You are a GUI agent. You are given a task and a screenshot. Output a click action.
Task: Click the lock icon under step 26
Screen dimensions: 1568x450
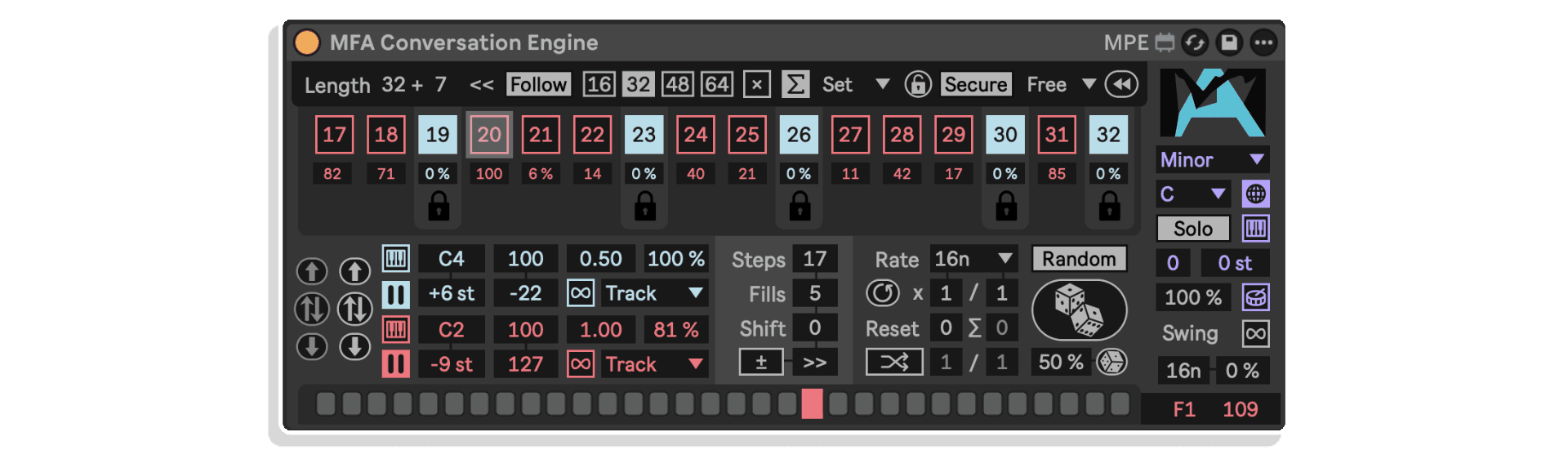click(x=800, y=206)
